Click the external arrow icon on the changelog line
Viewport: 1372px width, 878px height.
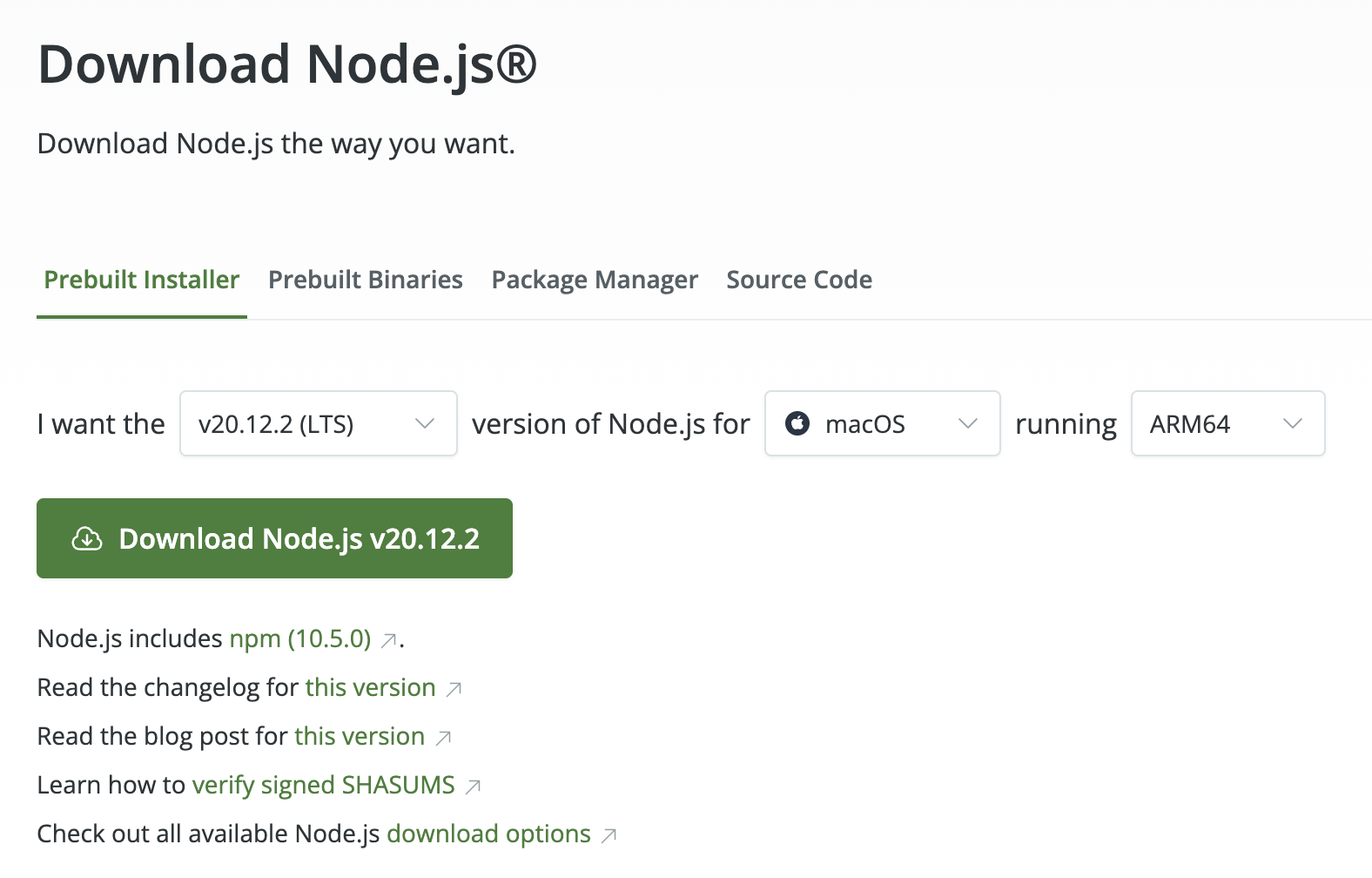454,690
